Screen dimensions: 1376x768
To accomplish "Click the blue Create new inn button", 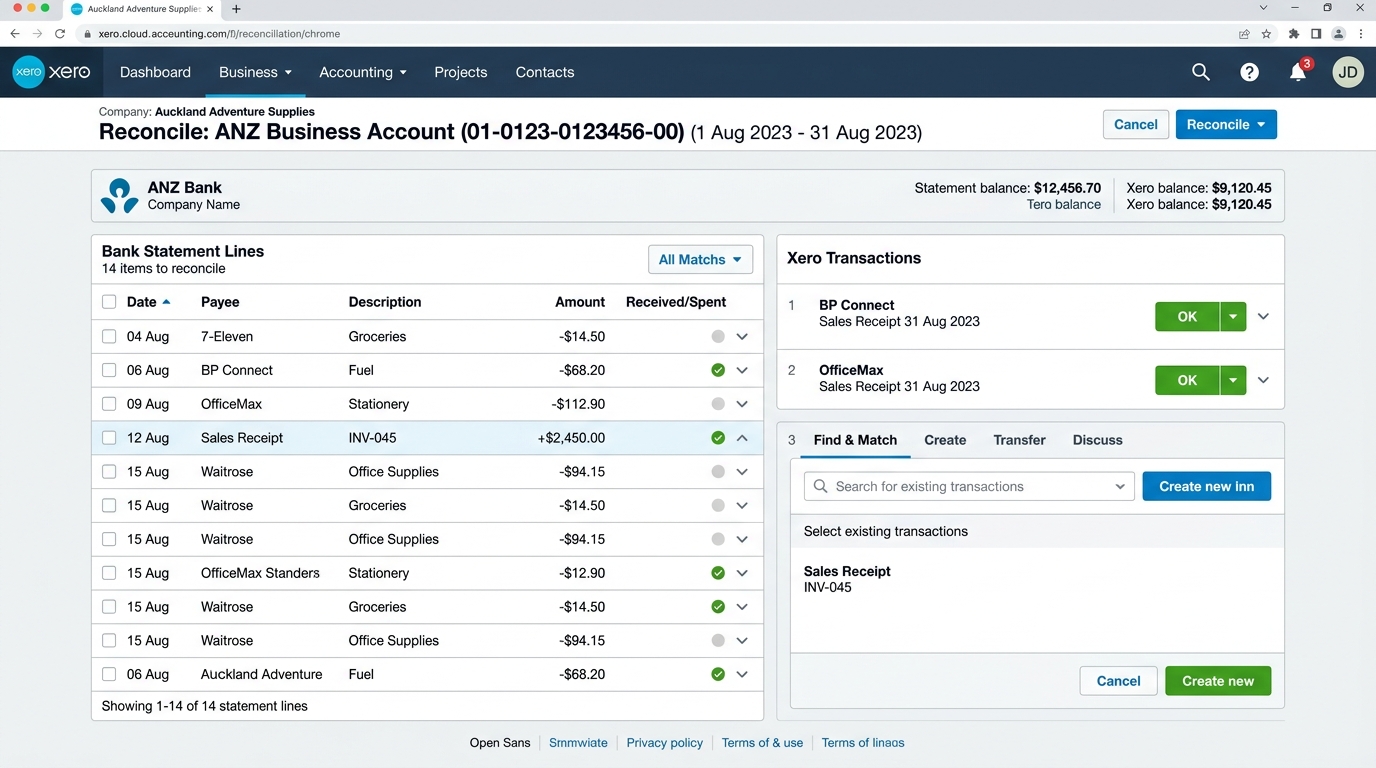I will [1207, 486].
